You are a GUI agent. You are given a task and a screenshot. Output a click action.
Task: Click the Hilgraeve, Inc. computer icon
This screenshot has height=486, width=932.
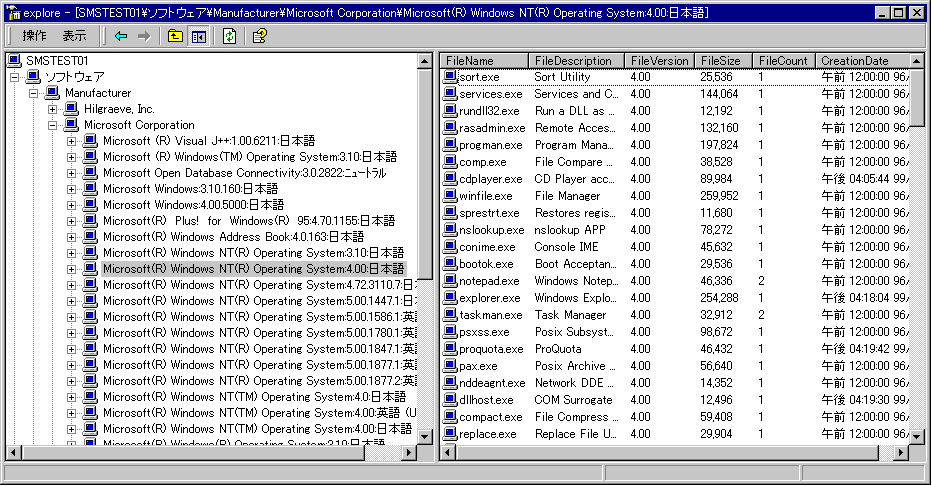pyautogui.click(x=71, y=109)
